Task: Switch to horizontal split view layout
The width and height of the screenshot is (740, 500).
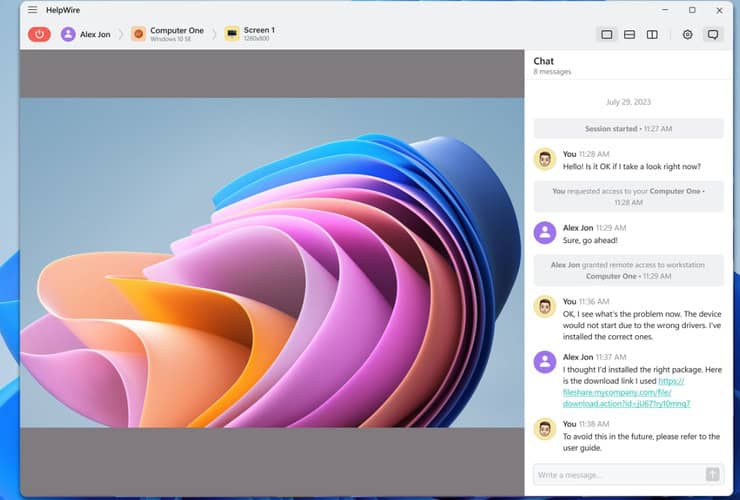Action: pos(629,34)
